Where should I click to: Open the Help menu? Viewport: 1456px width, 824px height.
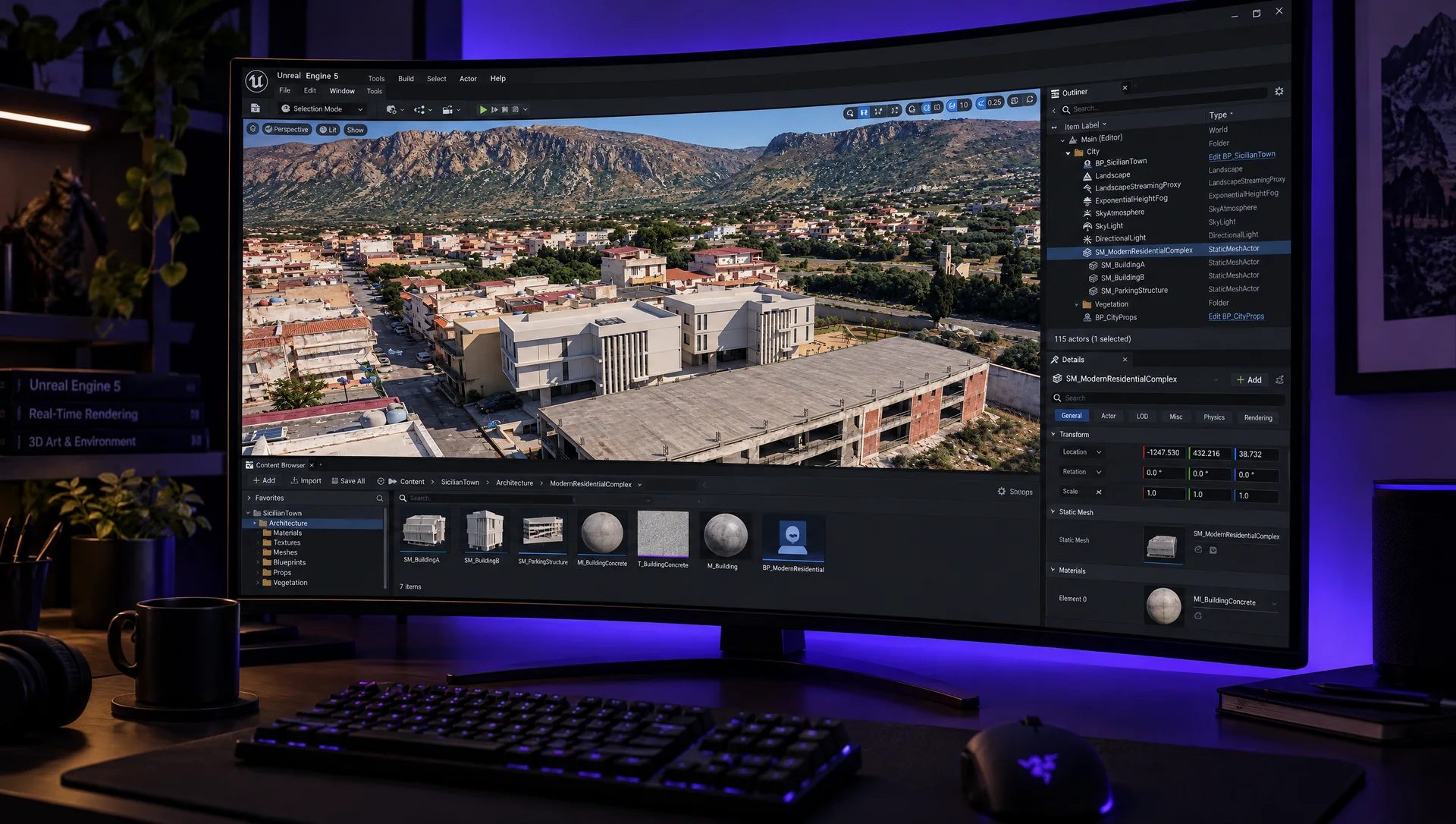(497, 78)
